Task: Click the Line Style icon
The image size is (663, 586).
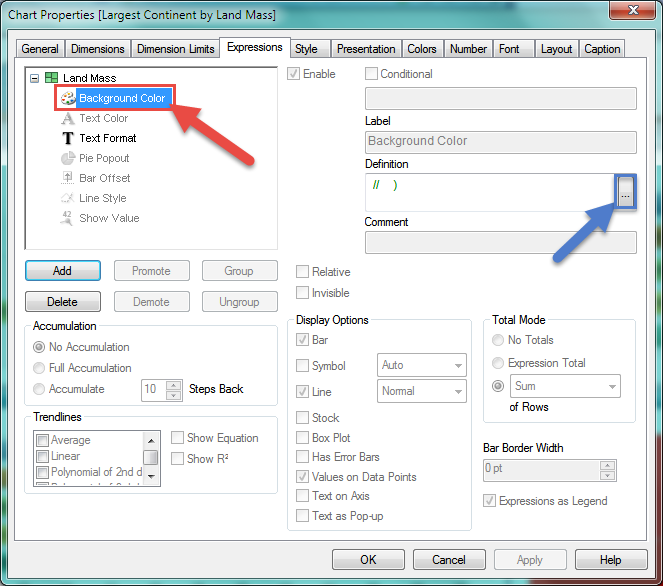Action: (x=68, y=198)
